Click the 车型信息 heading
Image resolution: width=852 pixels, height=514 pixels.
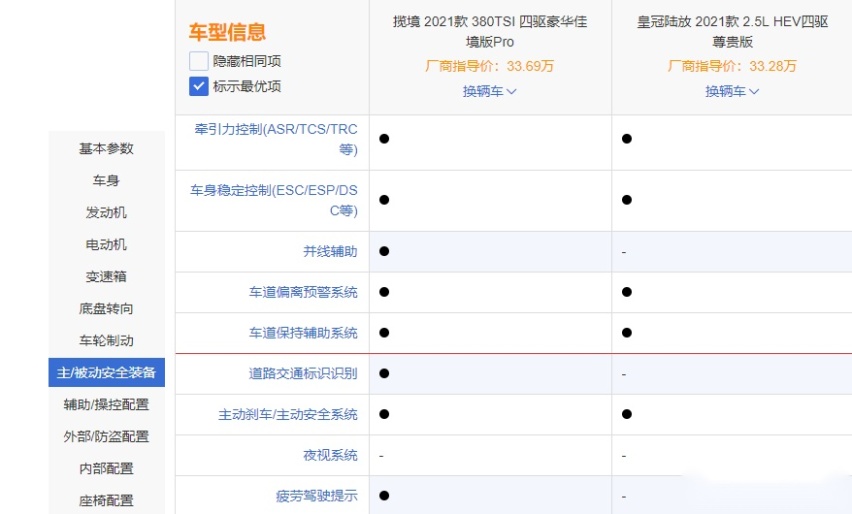pos(227,32)
